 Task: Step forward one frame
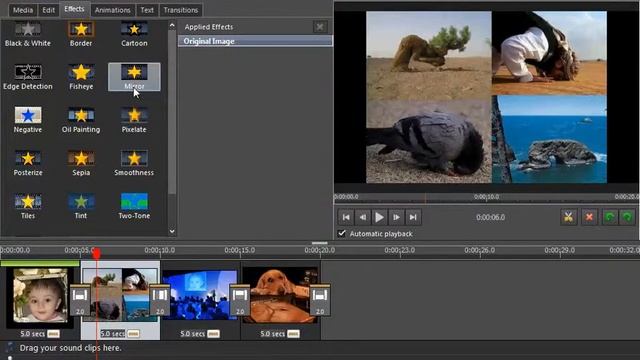click(396, 217)
